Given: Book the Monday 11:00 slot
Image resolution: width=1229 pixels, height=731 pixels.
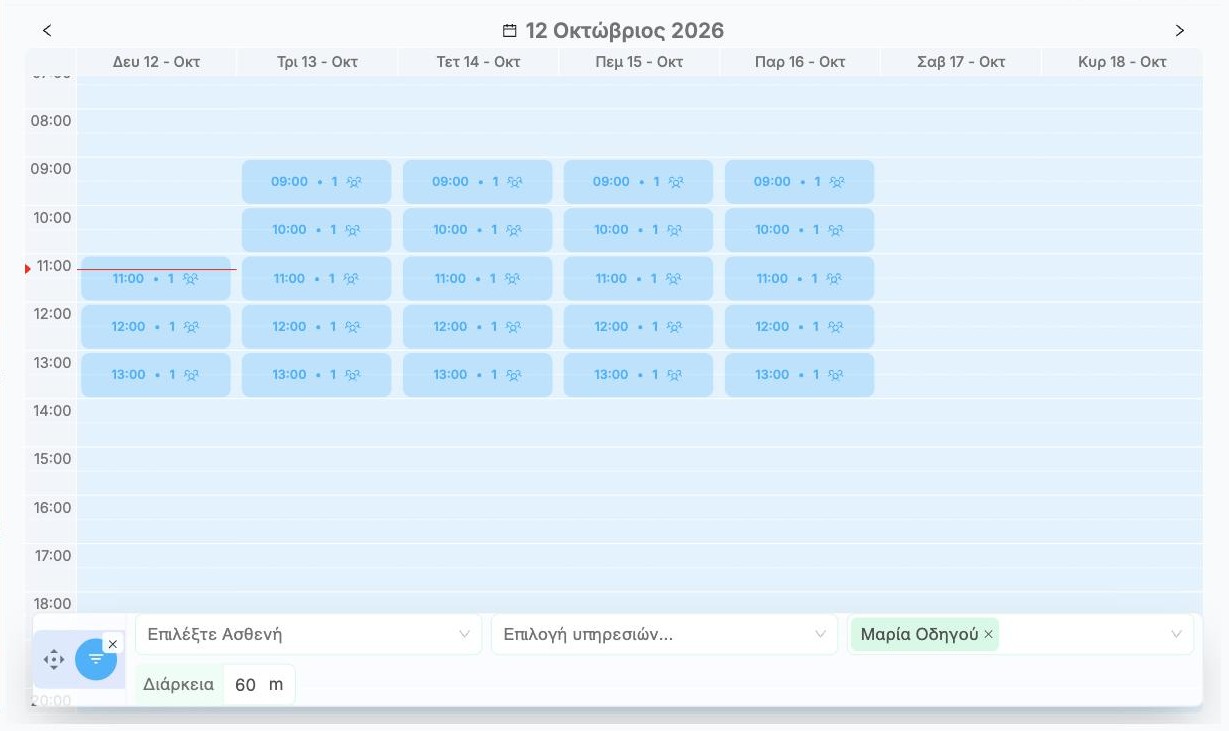Looking at the screenshot, I should 156,279.
